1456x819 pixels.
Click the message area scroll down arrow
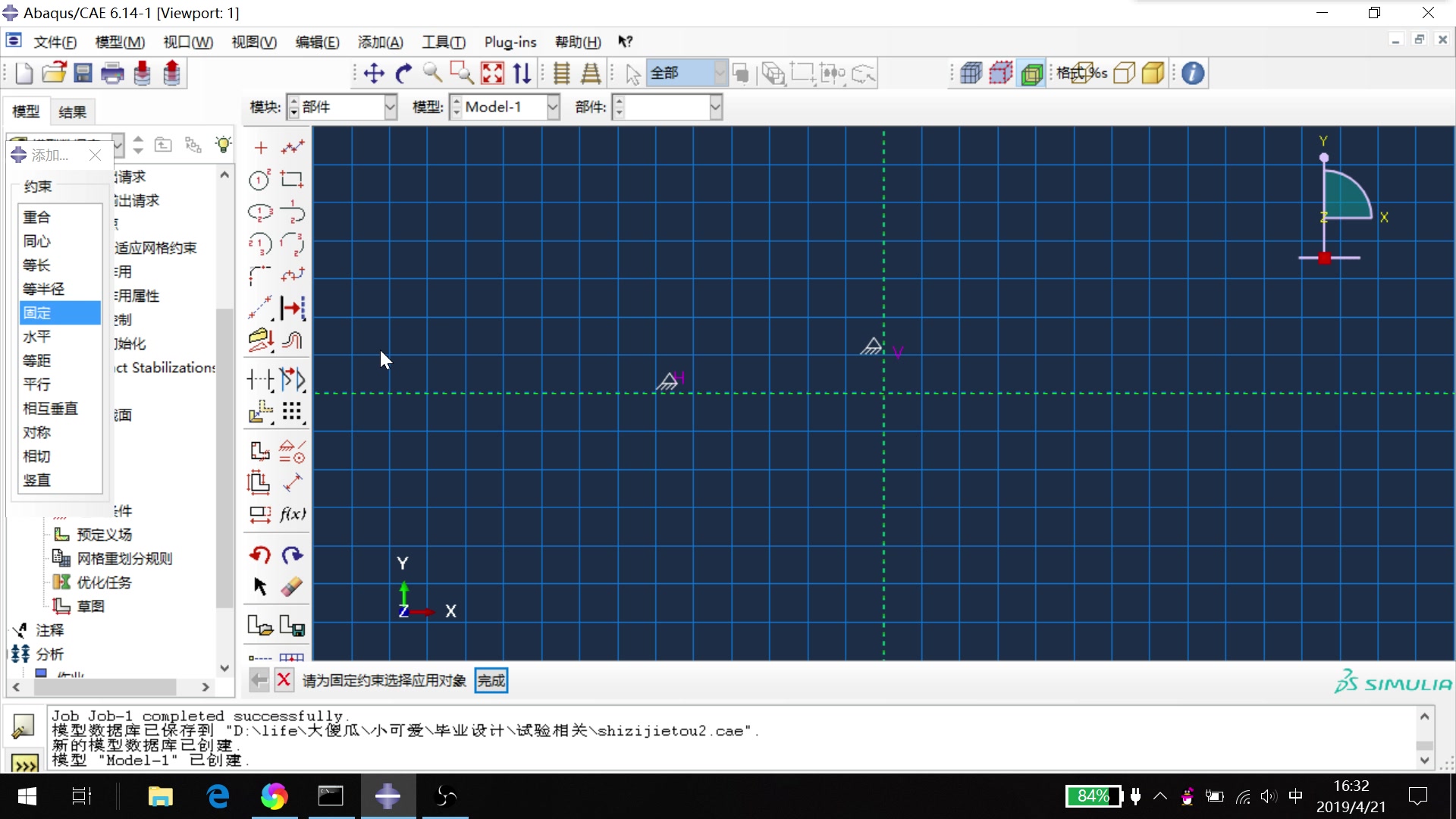(x=1425, y=760)
